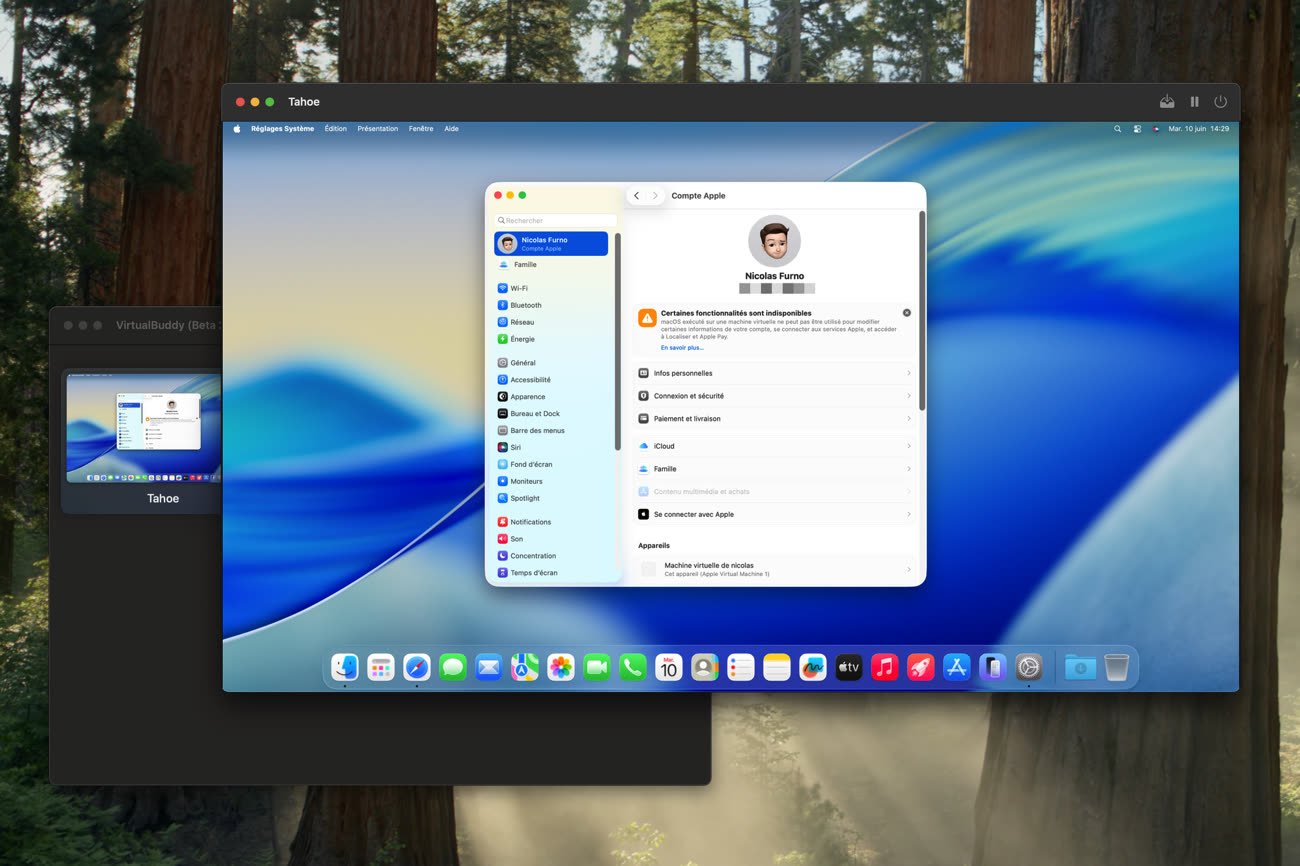Open Photos from the Dock
The height and width of the screenshot is (866, 1300).
click(x=561, y=667)
